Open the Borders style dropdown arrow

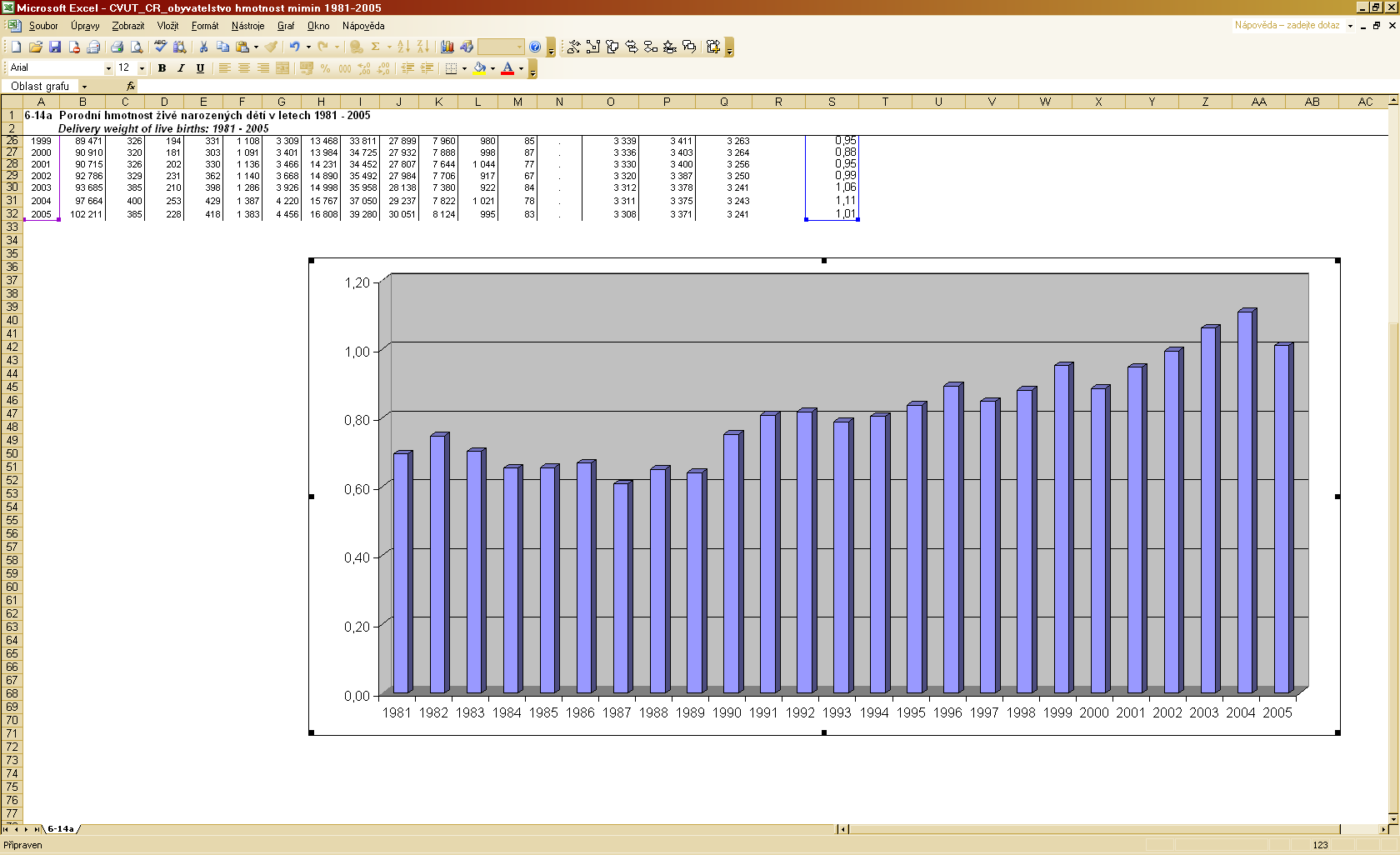coord(464,68)
